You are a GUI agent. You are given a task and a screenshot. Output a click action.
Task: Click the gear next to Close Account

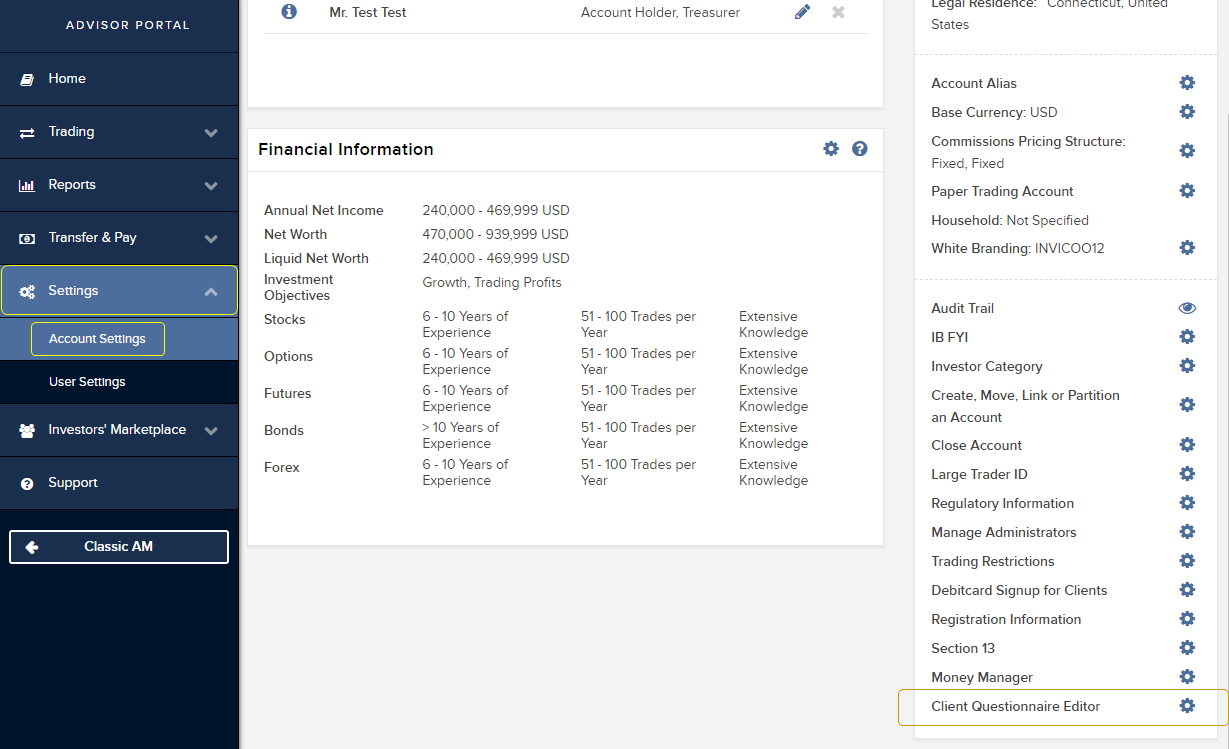[x=1187, y=445]
